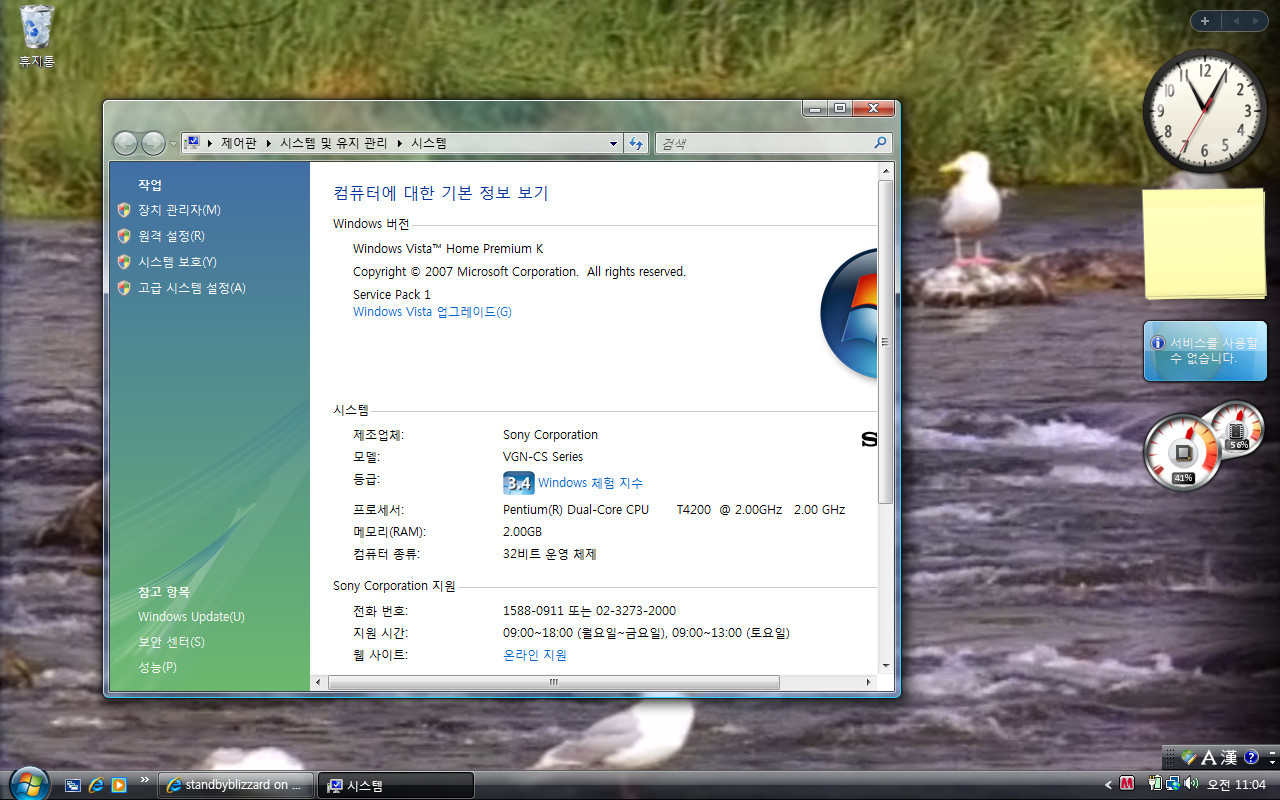
Task: Toggle the A Korean/English mode button
Action: coord(1208,758)
